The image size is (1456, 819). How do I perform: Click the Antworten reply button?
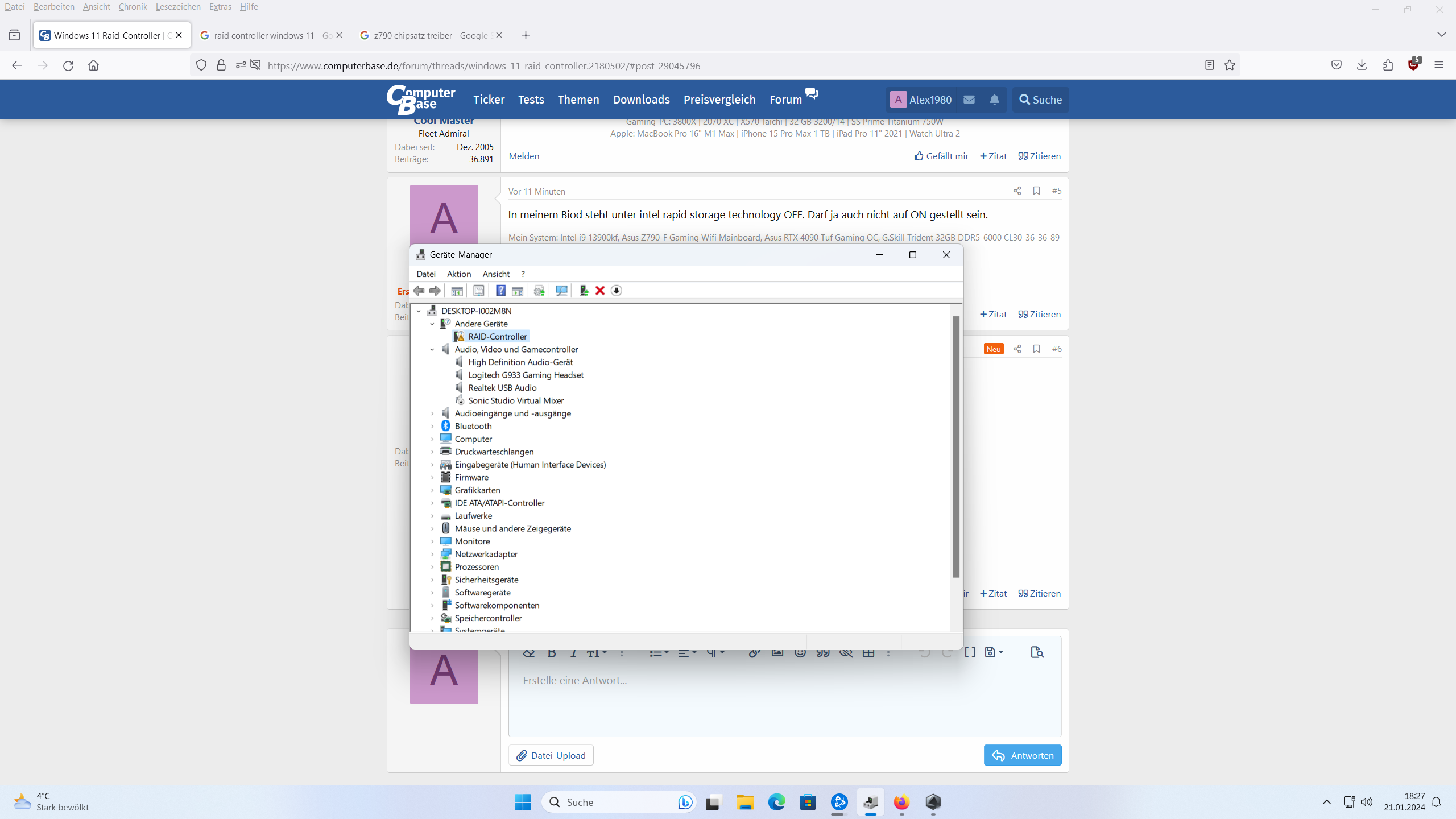[x=1022, y=755]
